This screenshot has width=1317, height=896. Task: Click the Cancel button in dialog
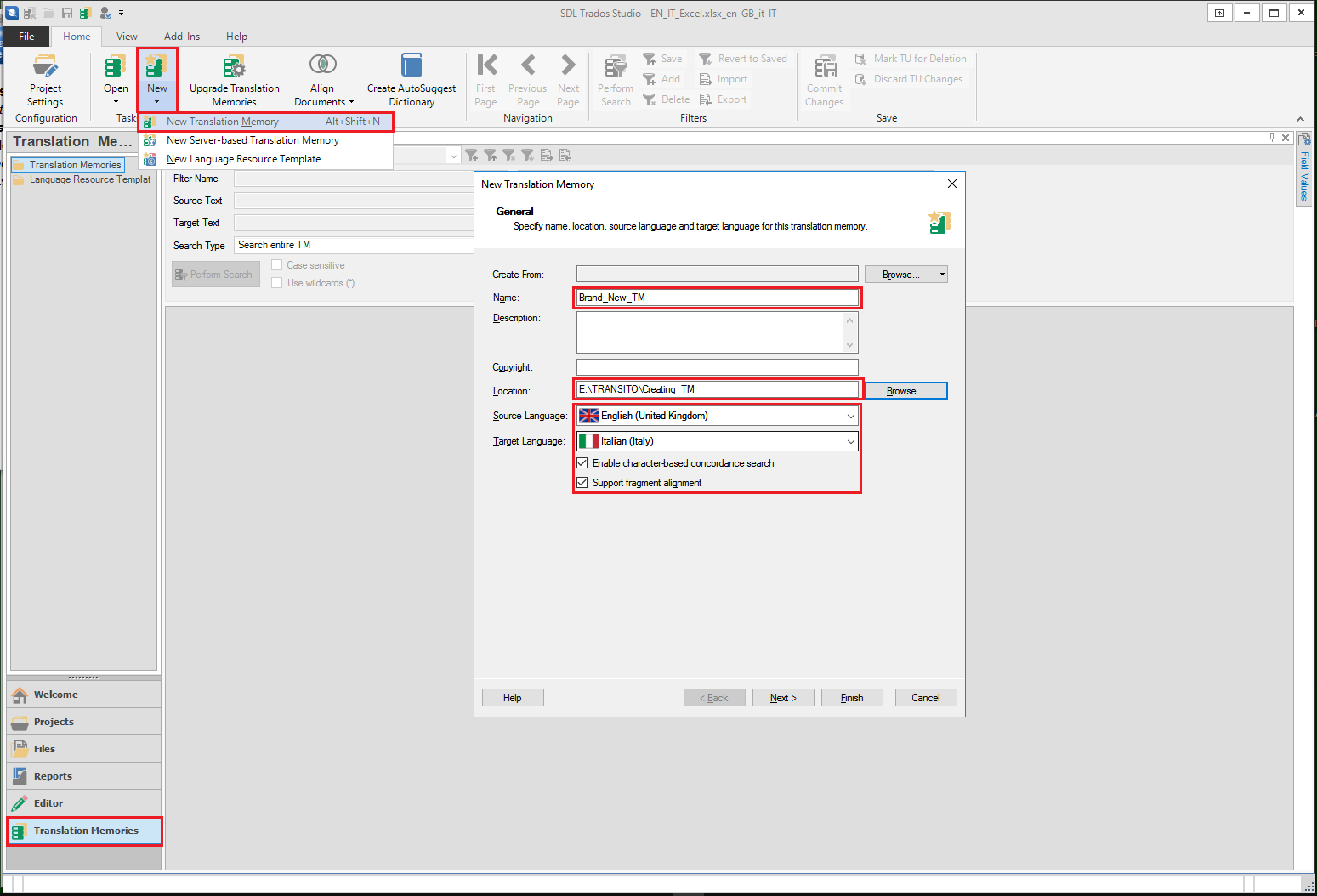[x=926, y=698]
